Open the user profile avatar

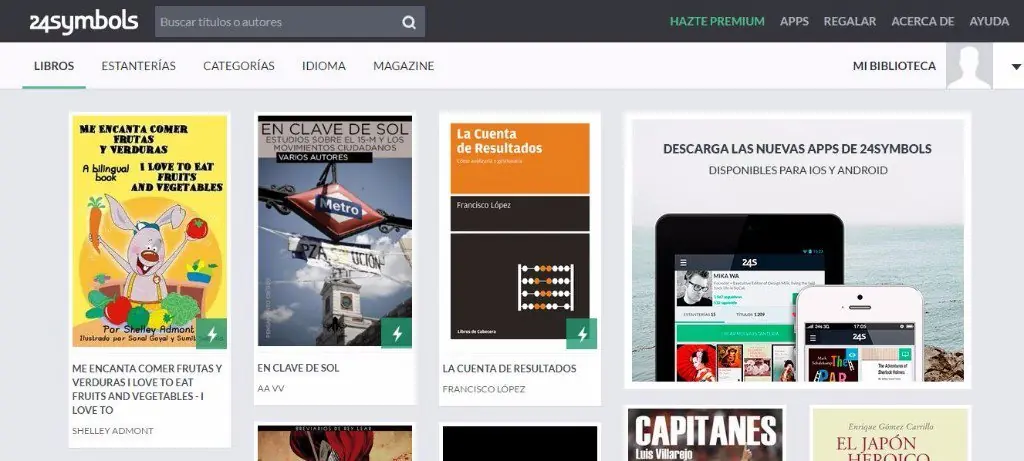click(969, 66)
